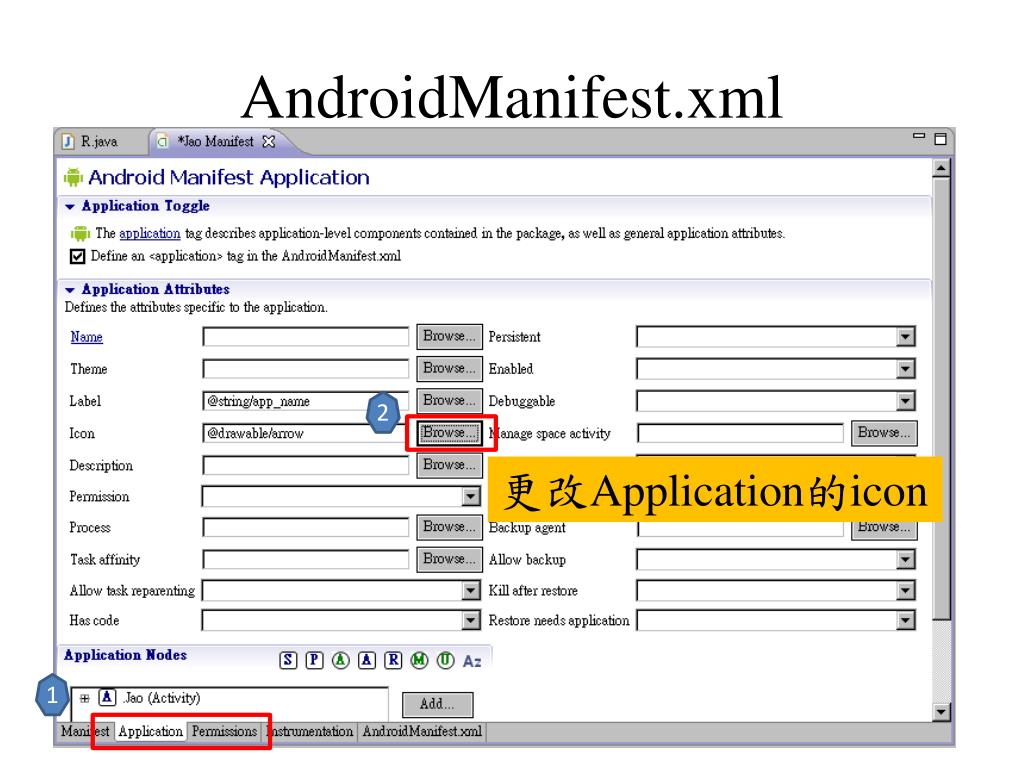The image size is (1024, 768).
Task: Toggle Define an application tag checkbox
Action: pos(77,256)
